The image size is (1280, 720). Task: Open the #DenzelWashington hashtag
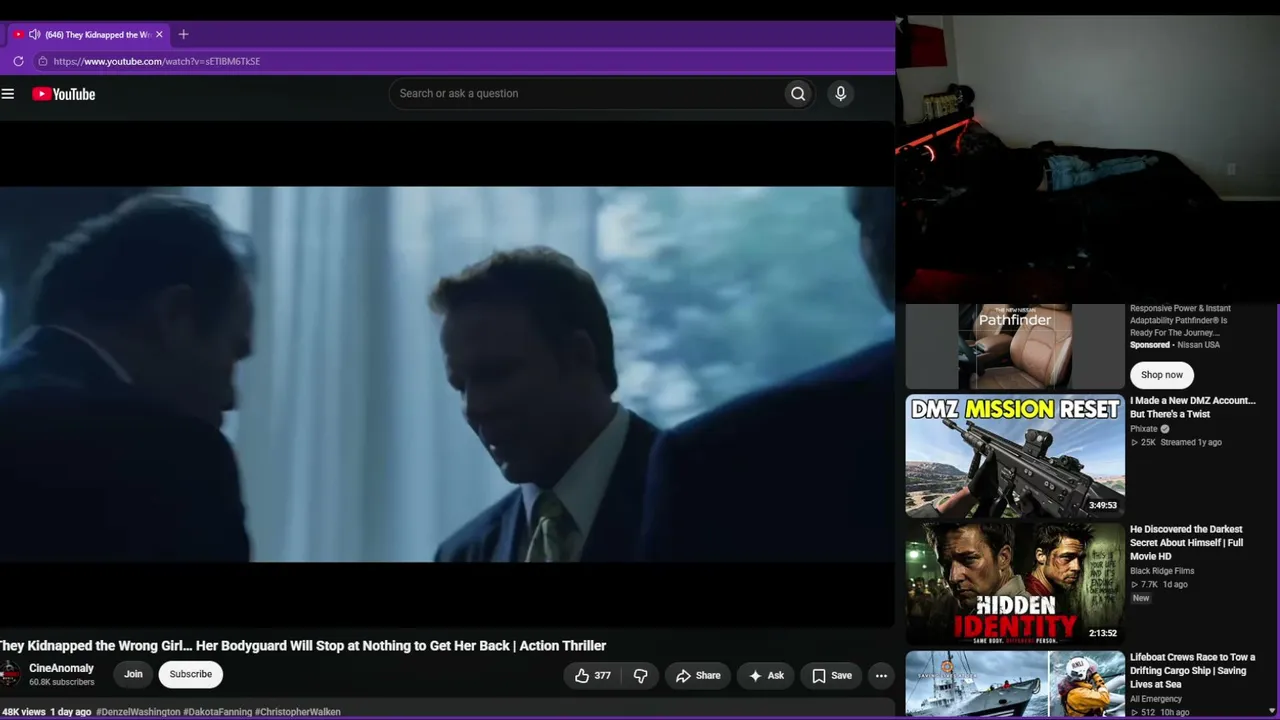point(138,712)
